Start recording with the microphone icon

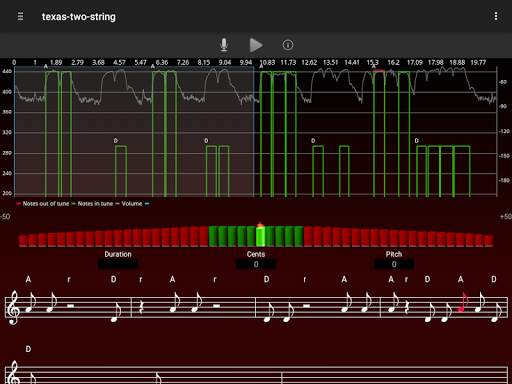tap(224, 45)
